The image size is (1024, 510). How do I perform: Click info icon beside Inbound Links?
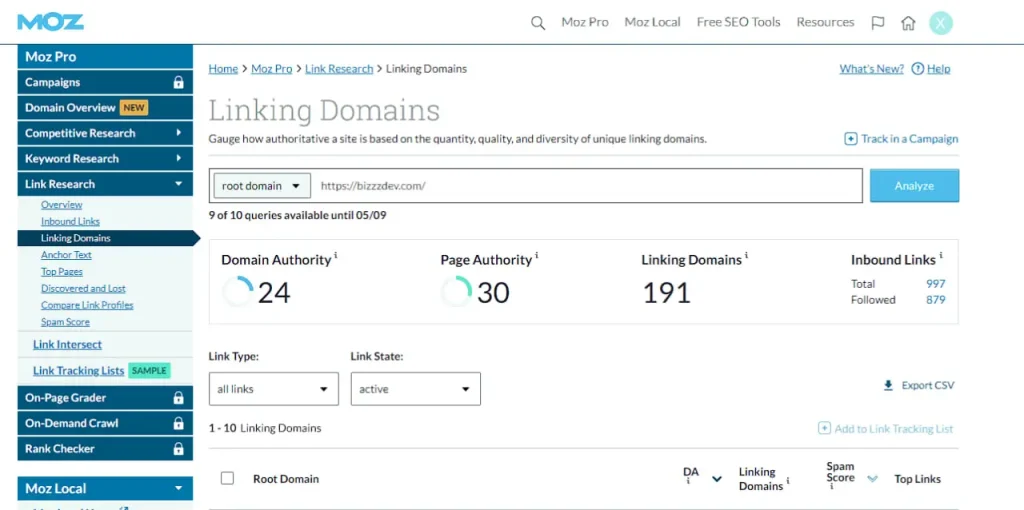[940, 255]
